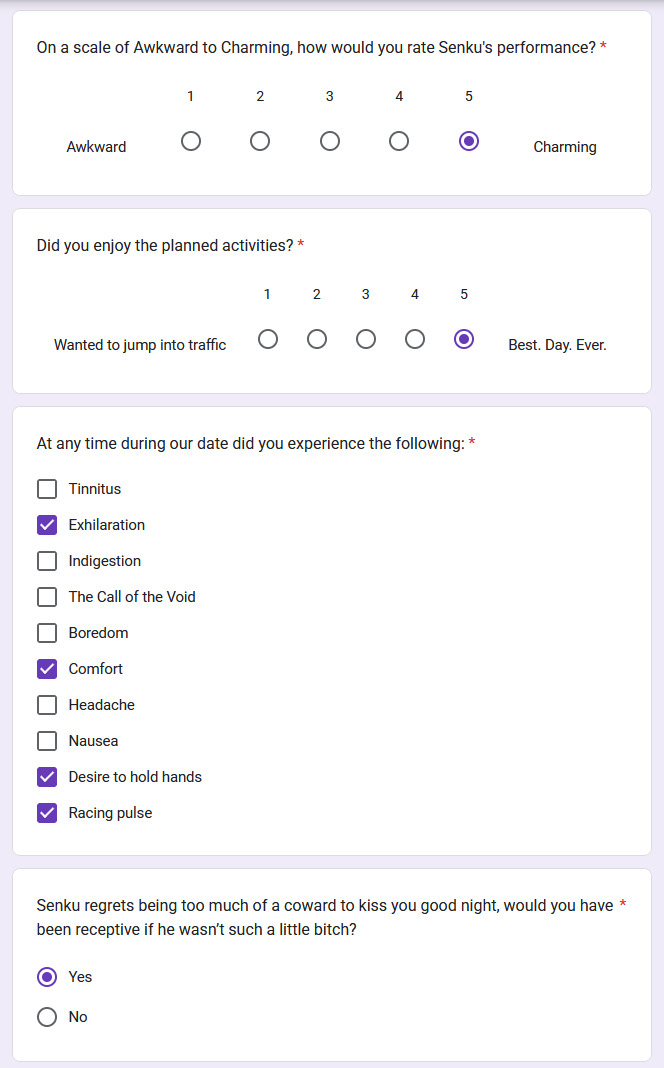
Task: Choose rating 2 for Senku's performance
Action: 260,141
